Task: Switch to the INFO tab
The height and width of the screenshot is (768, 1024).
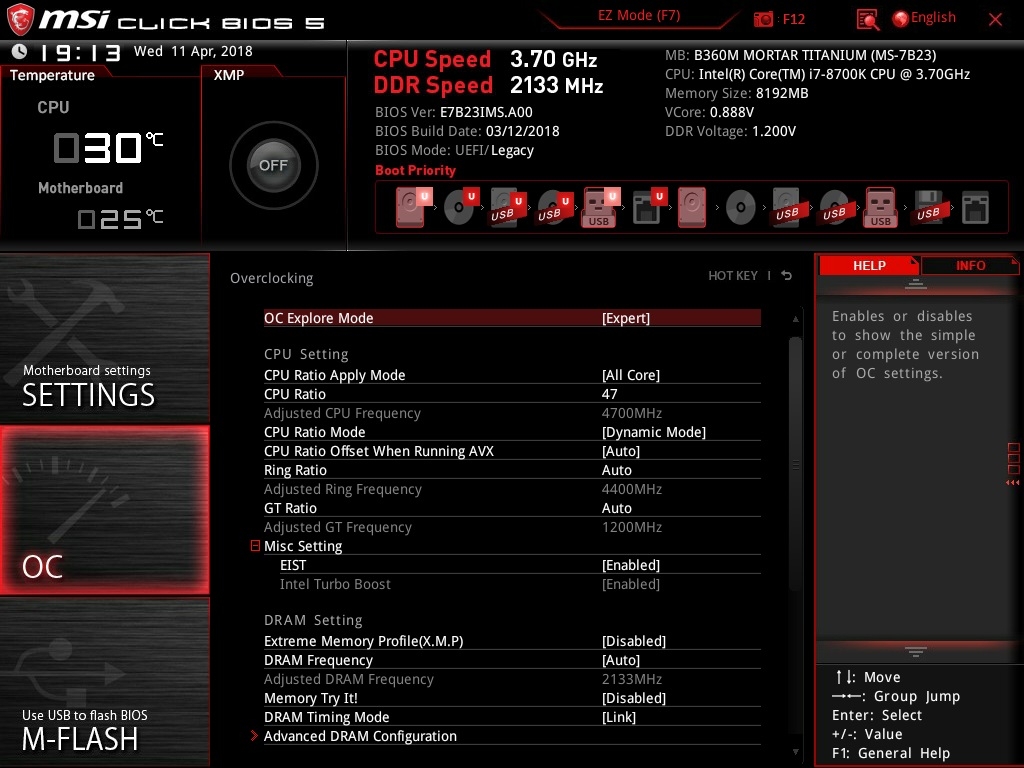Action: [x=970, y=265]
